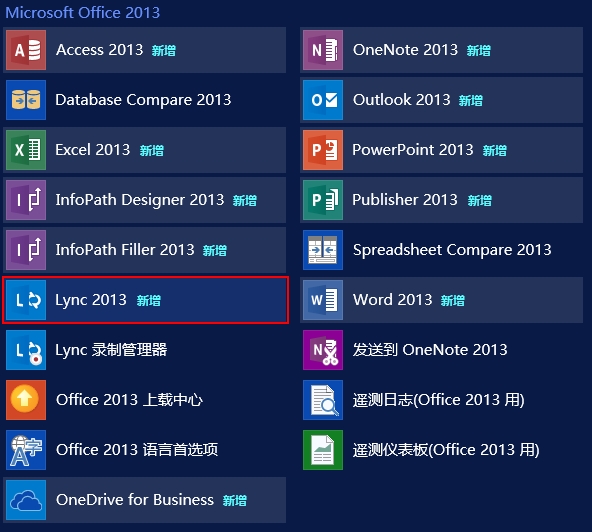Click the OneNote 2013 text label
This screenshot has height=532, width=592.
tap(405, 50)
